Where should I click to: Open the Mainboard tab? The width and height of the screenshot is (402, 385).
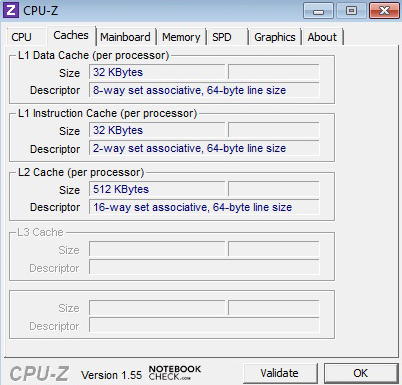[x=125, y=37]
